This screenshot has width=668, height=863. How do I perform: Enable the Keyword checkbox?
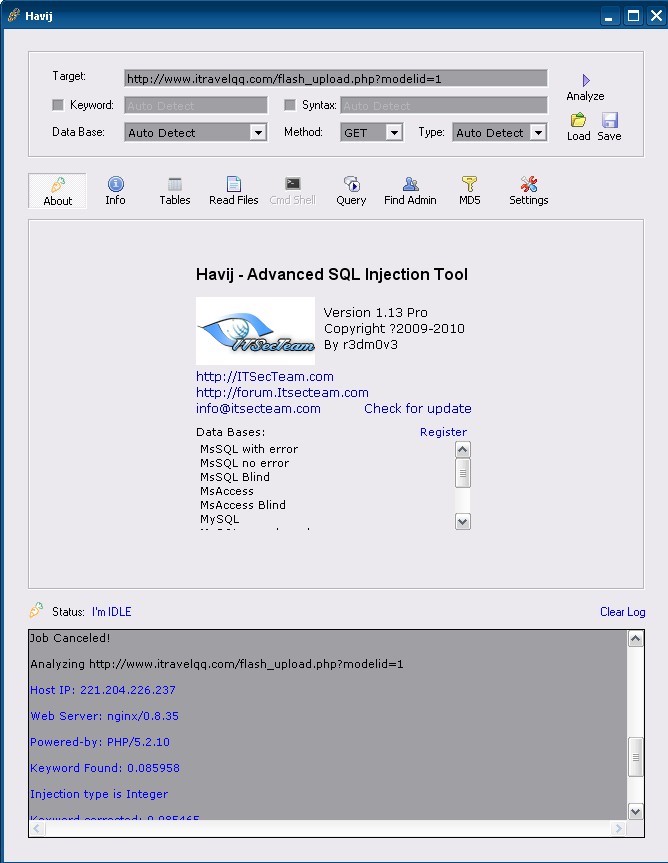(x=58, y=105)
